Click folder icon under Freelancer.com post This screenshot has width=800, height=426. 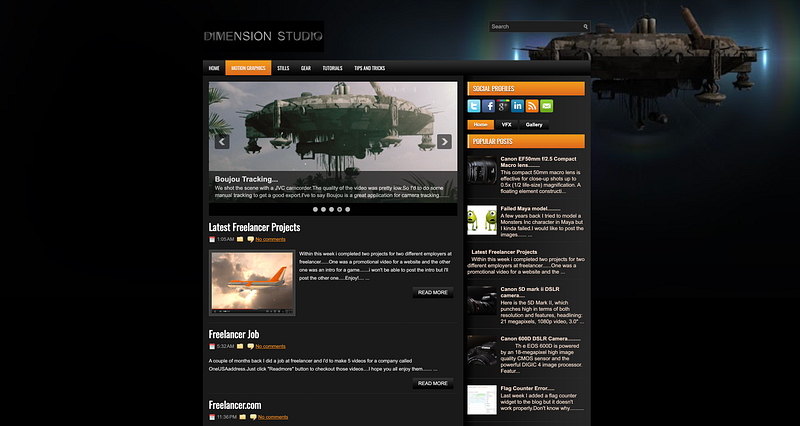point(242,417)
